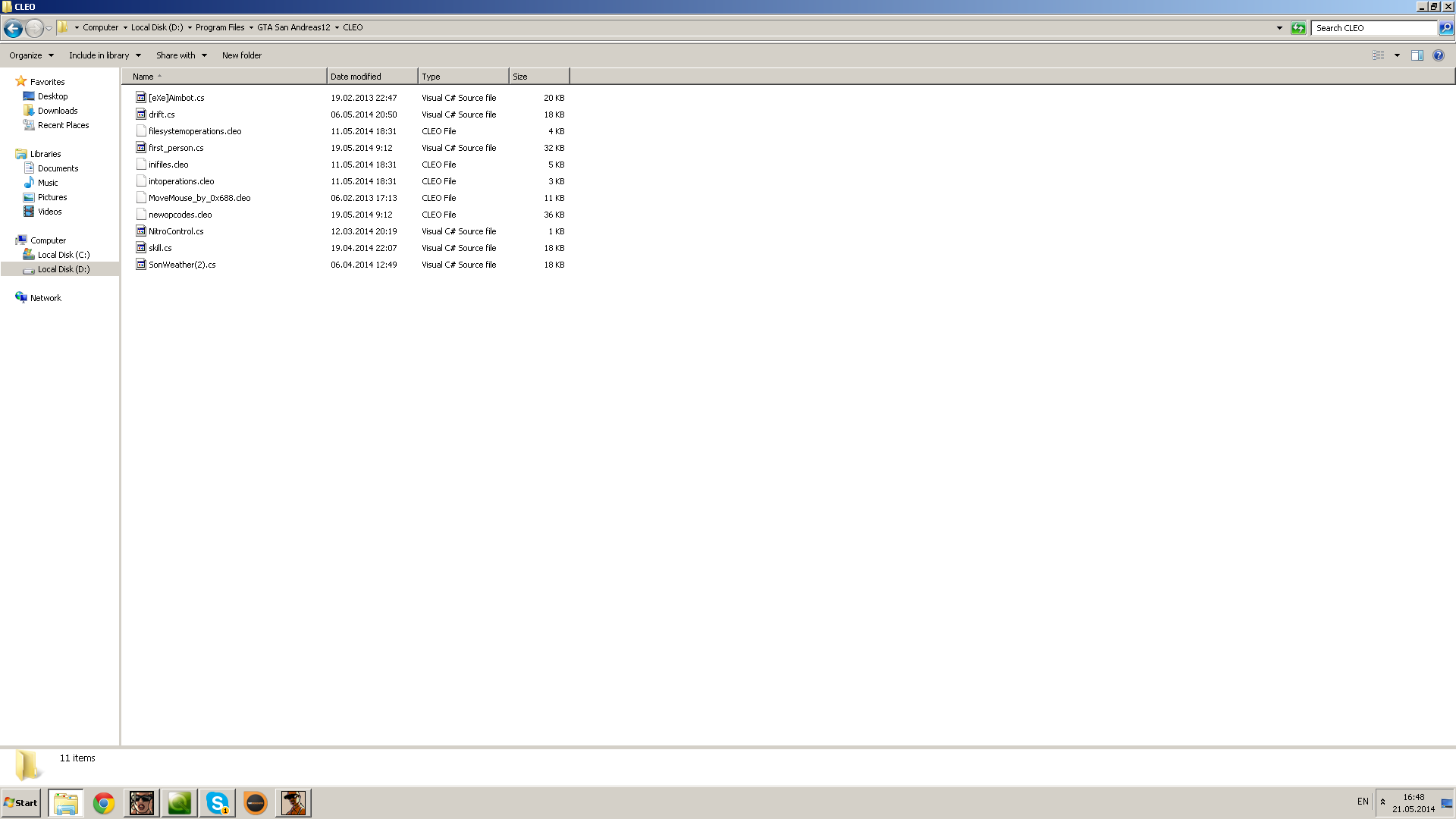Image resolution: width=1456 pixels, height=819 pixels.
Task: Select Local Disk (C:) in navigation pane
Action: tap(64, 255)
